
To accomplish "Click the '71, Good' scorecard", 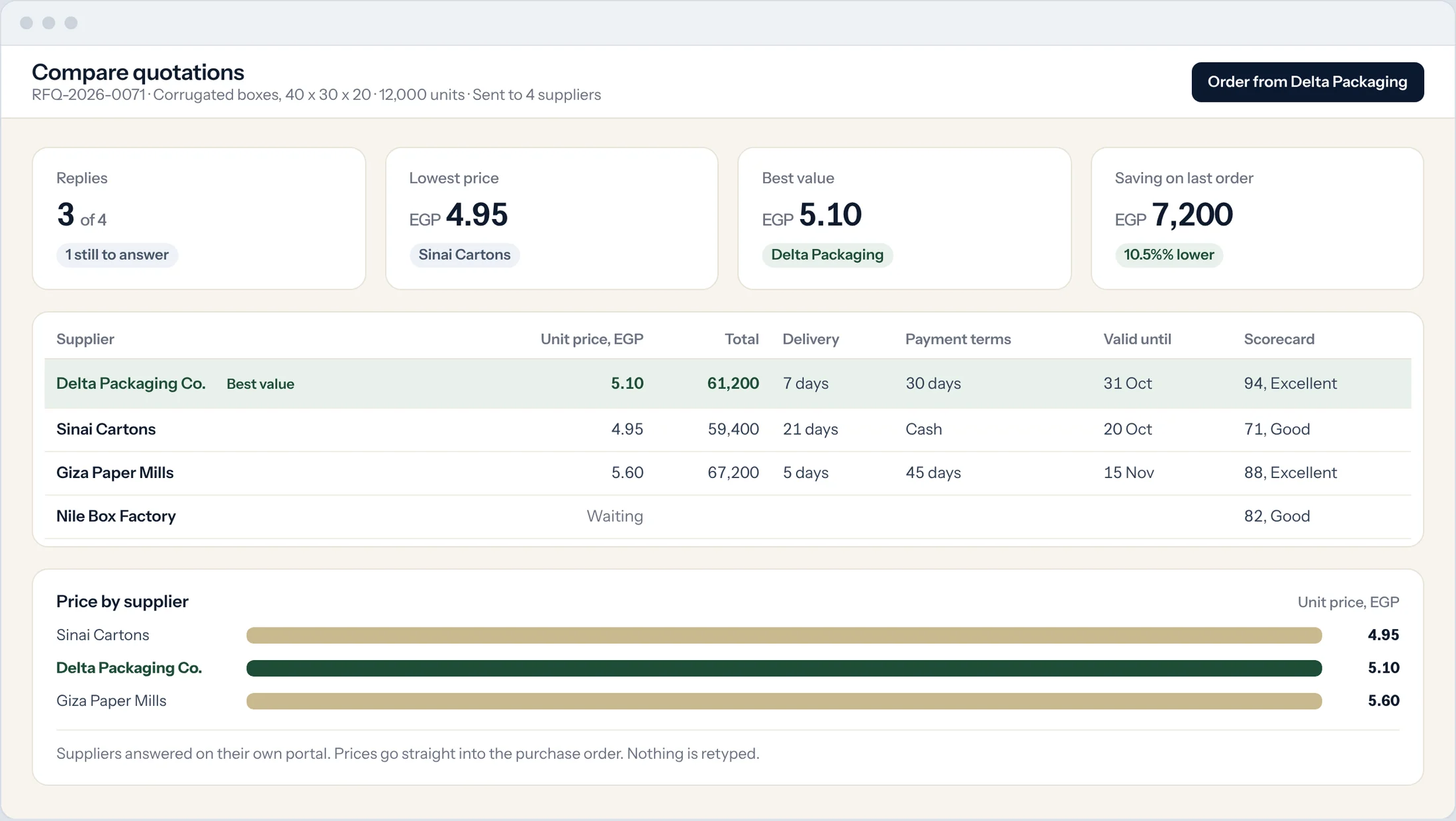I will pyautogui.click(x=1277, y=429).
